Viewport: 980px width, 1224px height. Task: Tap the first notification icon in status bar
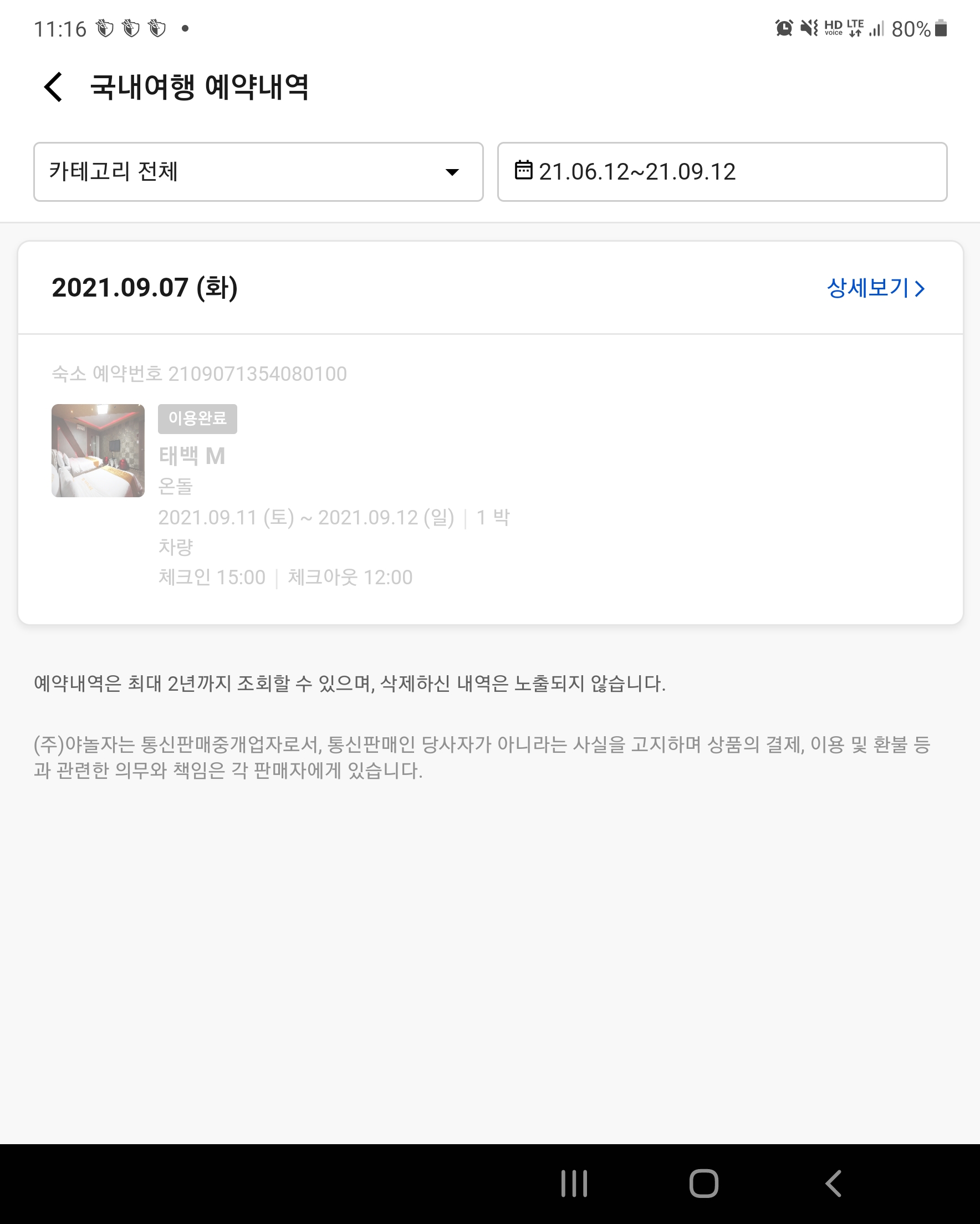click(x=105, y=28)
